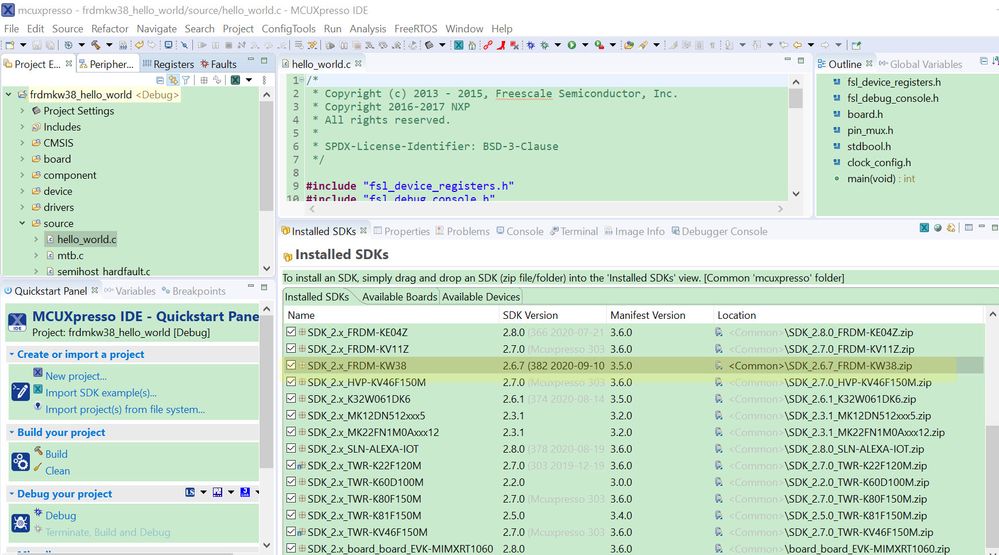Click Link with Editor icon in Project Explorer

(x=173, y=80)
